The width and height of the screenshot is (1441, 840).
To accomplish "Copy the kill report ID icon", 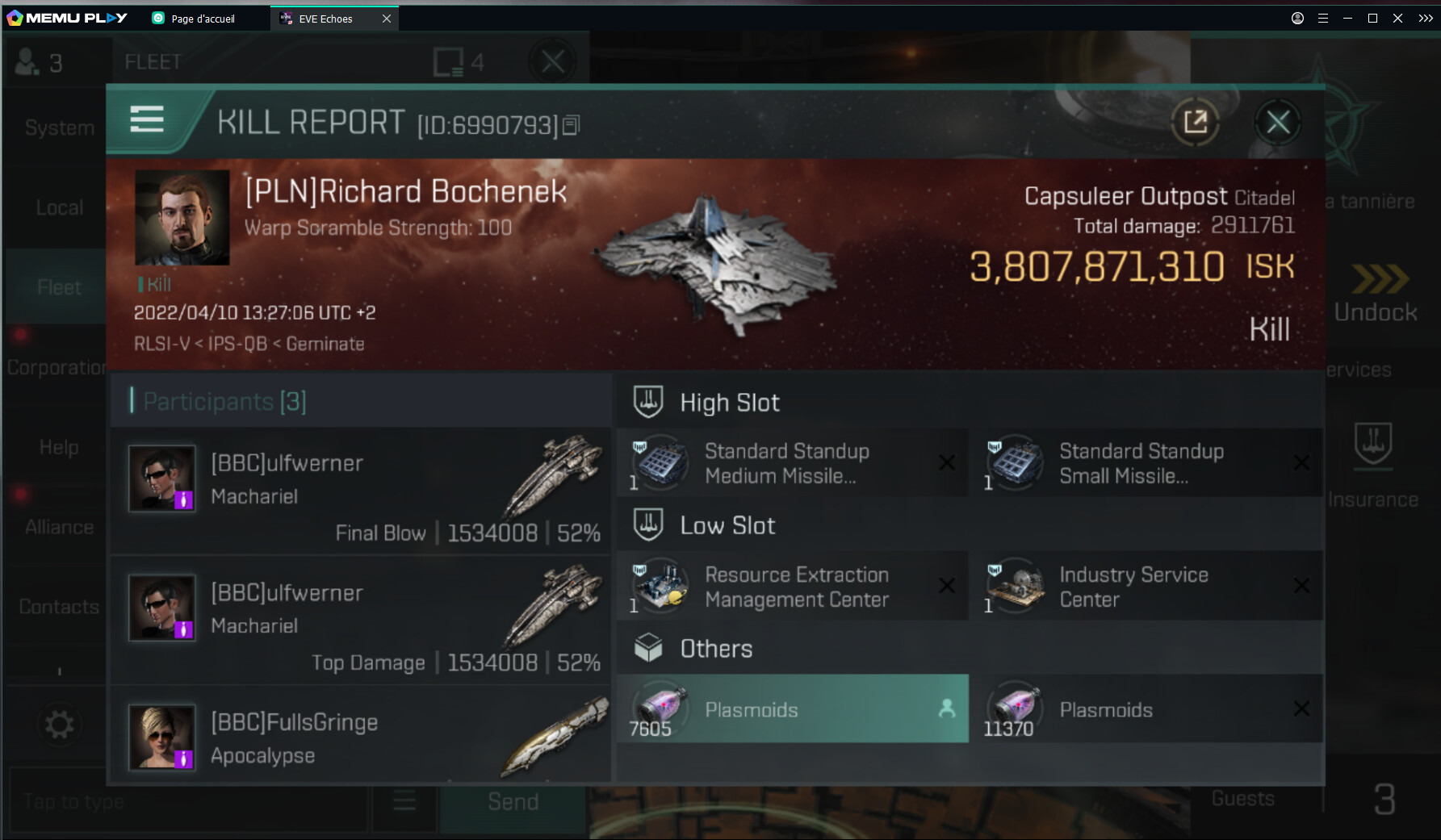I will [571, 125].
